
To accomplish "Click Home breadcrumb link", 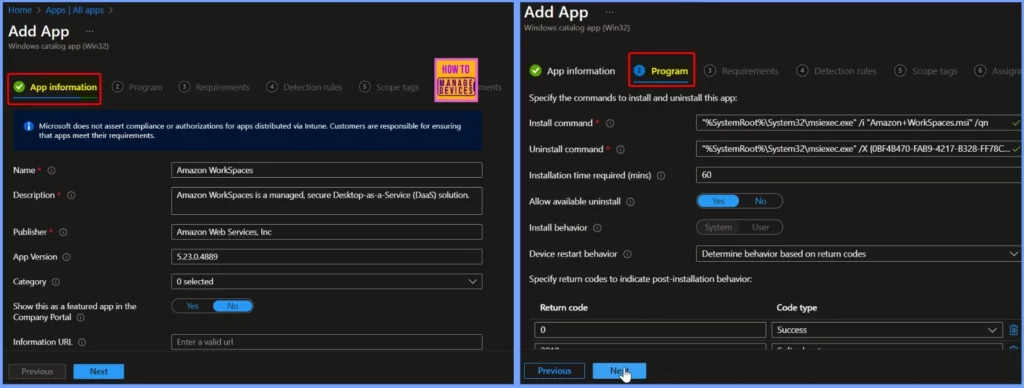I will 19,10.
